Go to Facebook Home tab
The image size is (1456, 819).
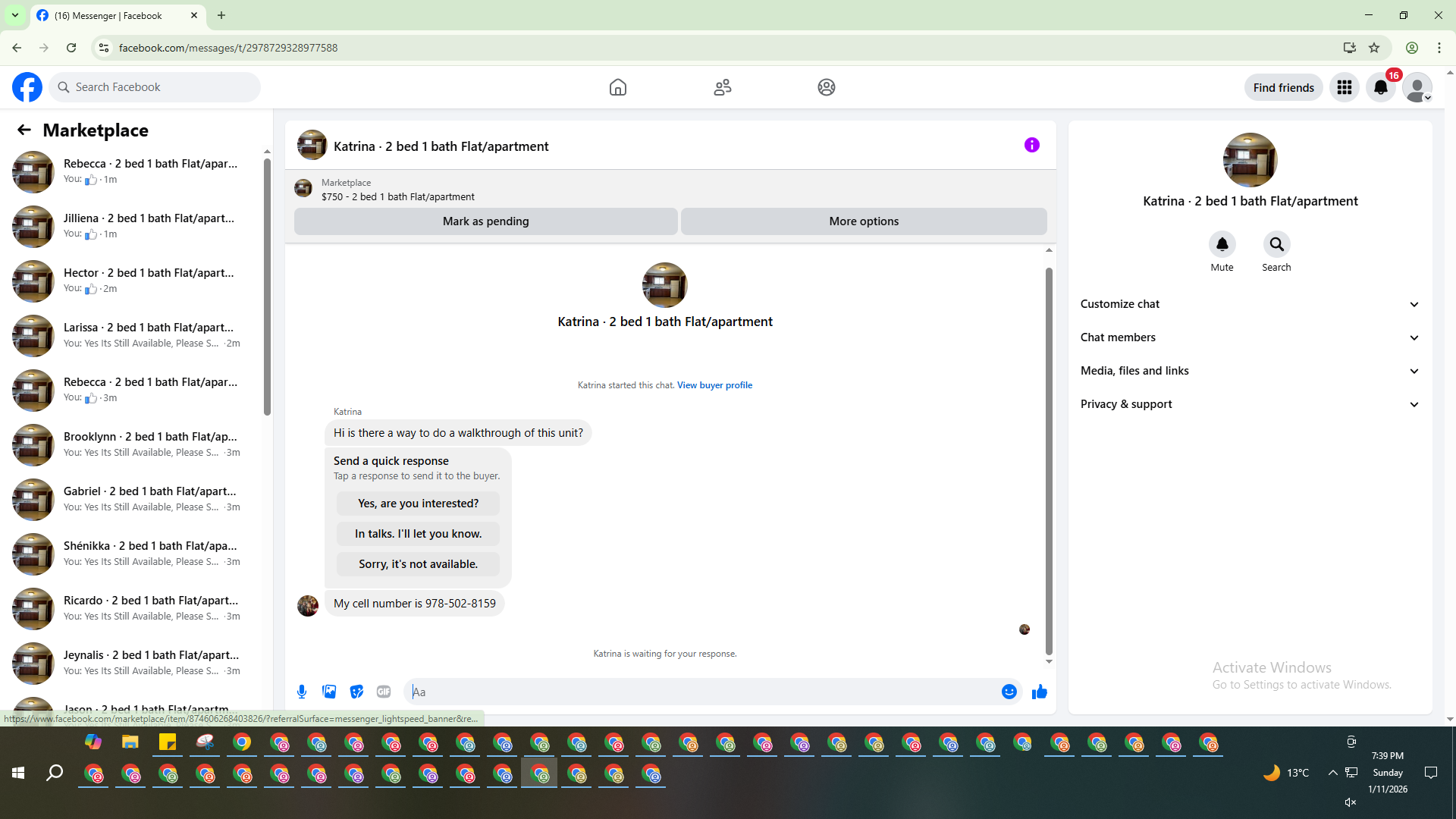[617, 87]
